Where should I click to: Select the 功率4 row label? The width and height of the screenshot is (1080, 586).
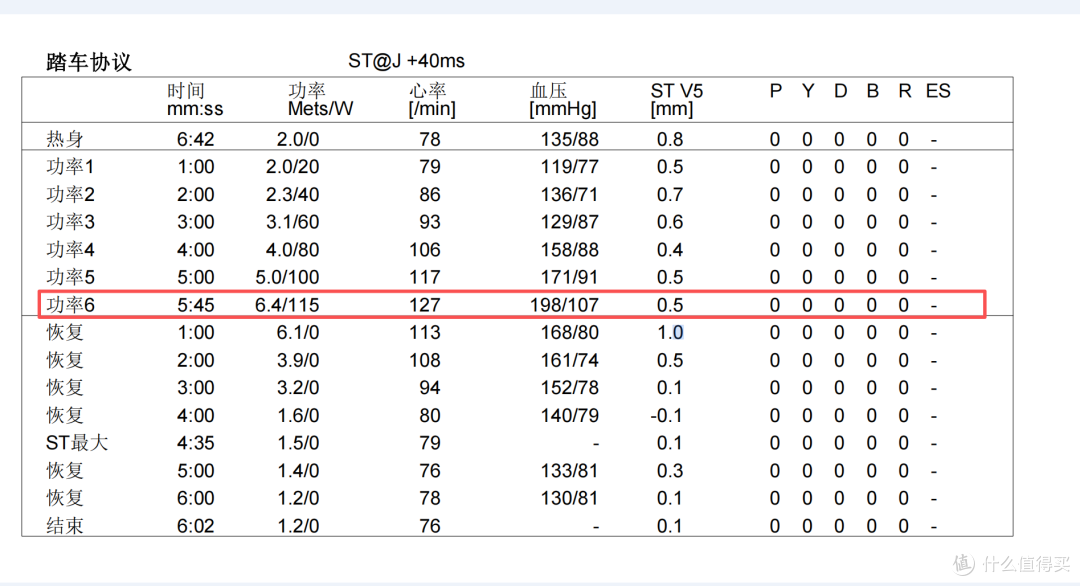coord(70,250)
